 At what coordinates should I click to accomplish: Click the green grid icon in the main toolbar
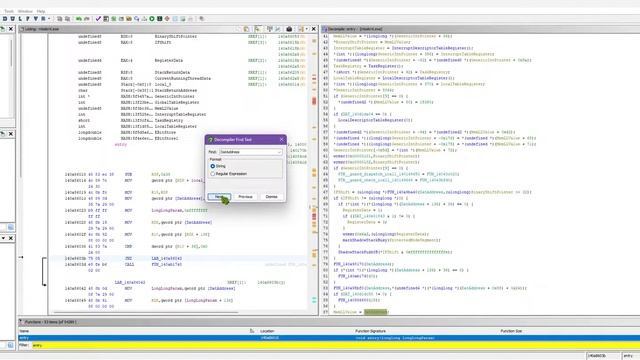tap(113, 19)
